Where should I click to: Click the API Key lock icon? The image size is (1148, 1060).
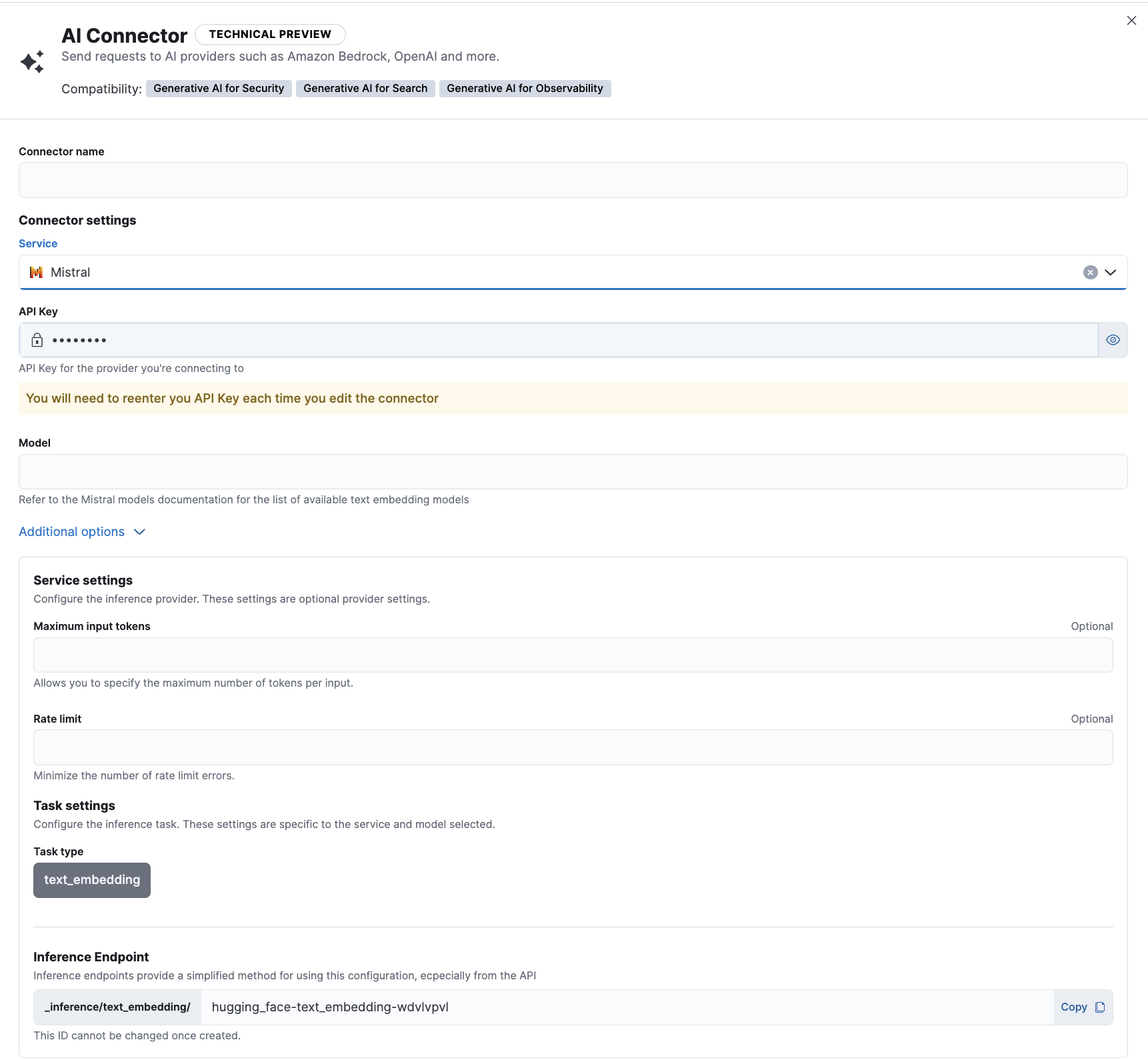[x=37, y=340]
